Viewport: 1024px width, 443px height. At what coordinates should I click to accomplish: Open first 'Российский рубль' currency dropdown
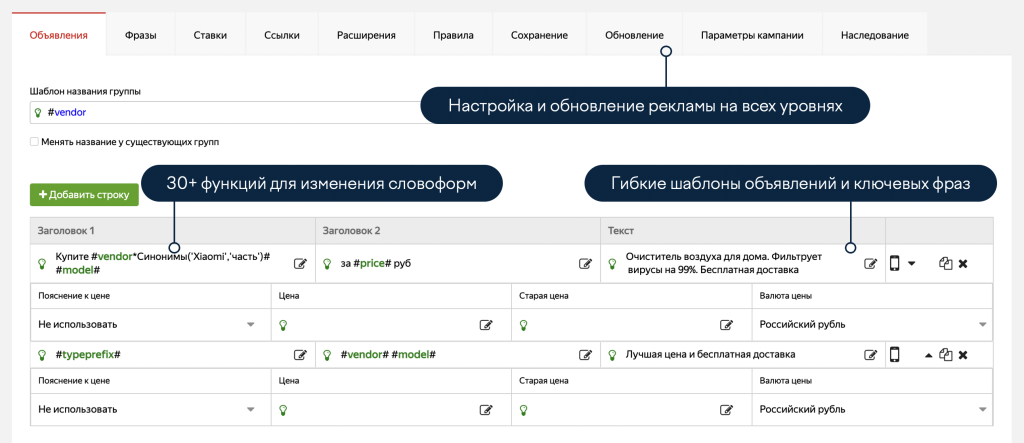982,325
